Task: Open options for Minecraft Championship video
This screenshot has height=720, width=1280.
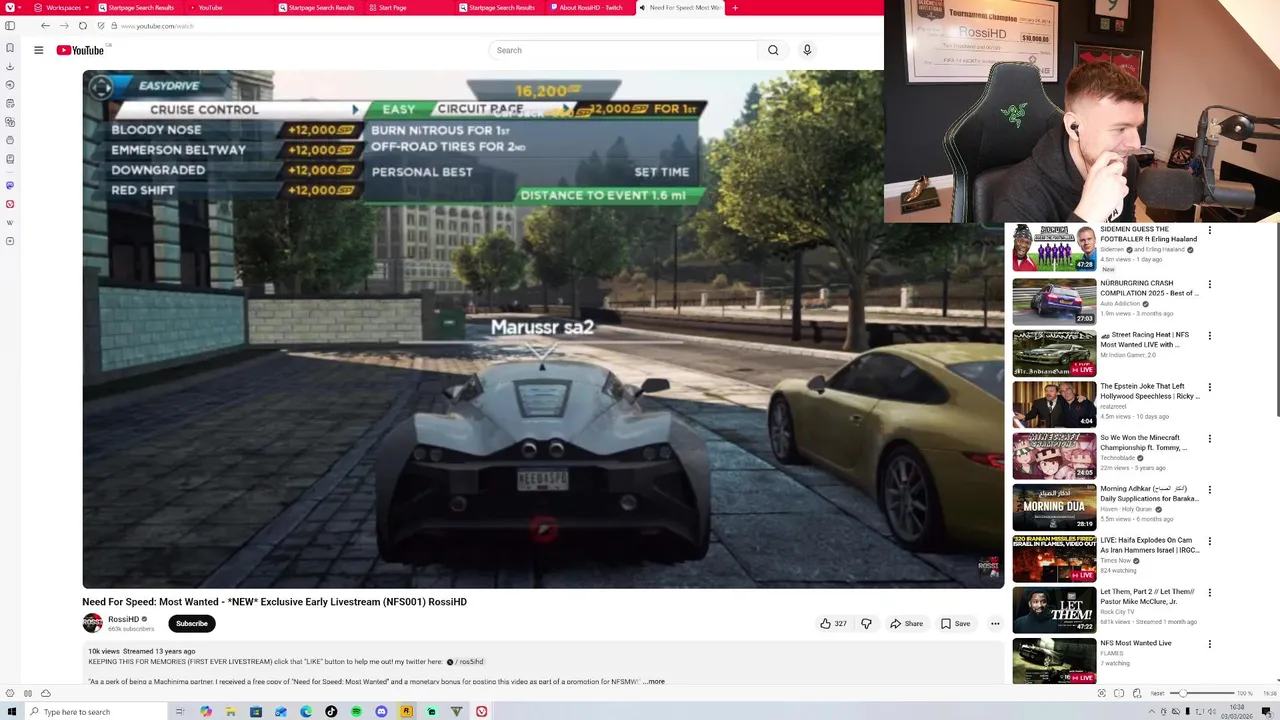Action: (x=1209, y=439)
